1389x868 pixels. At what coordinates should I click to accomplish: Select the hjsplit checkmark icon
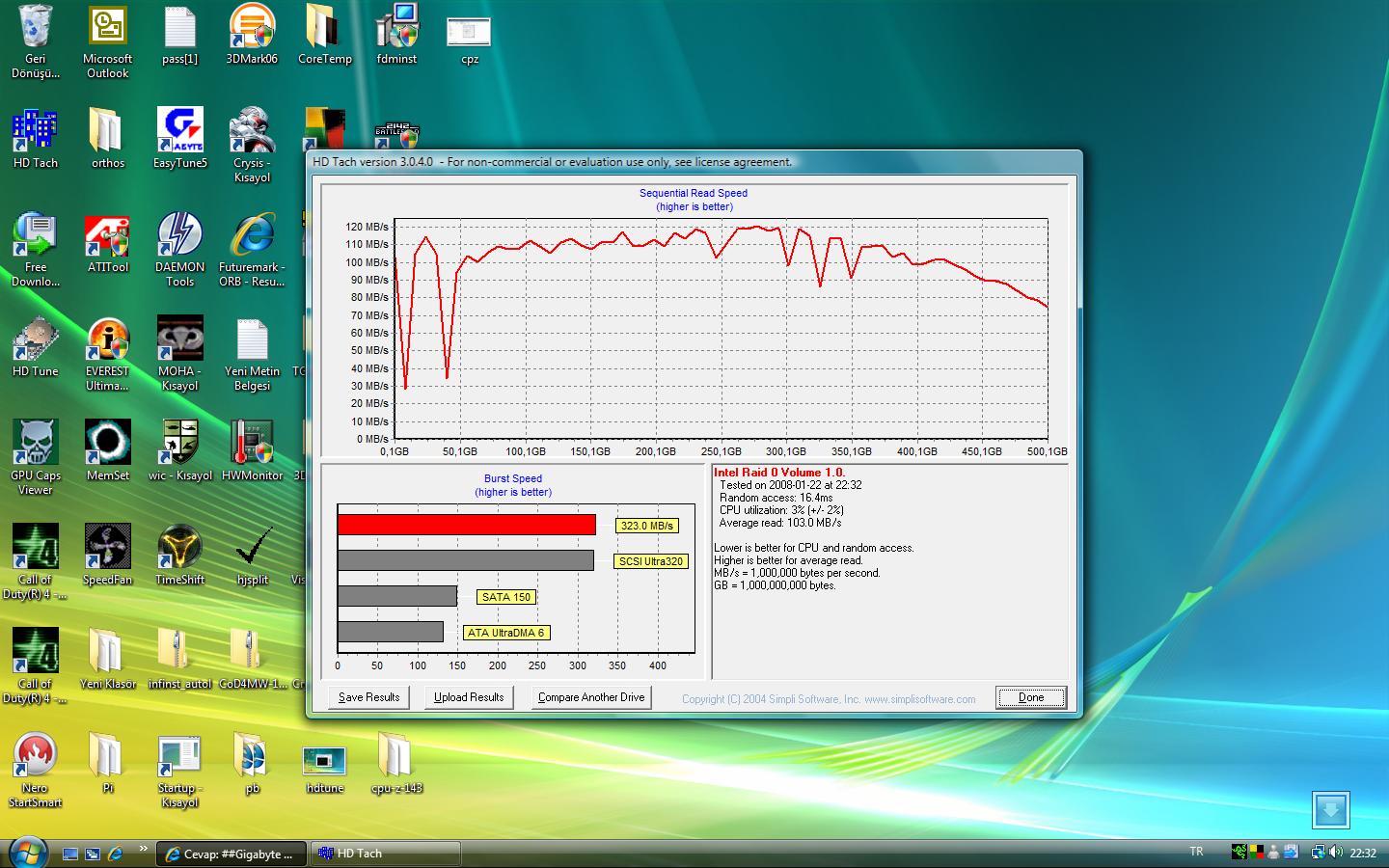click(x=252, y=556)
